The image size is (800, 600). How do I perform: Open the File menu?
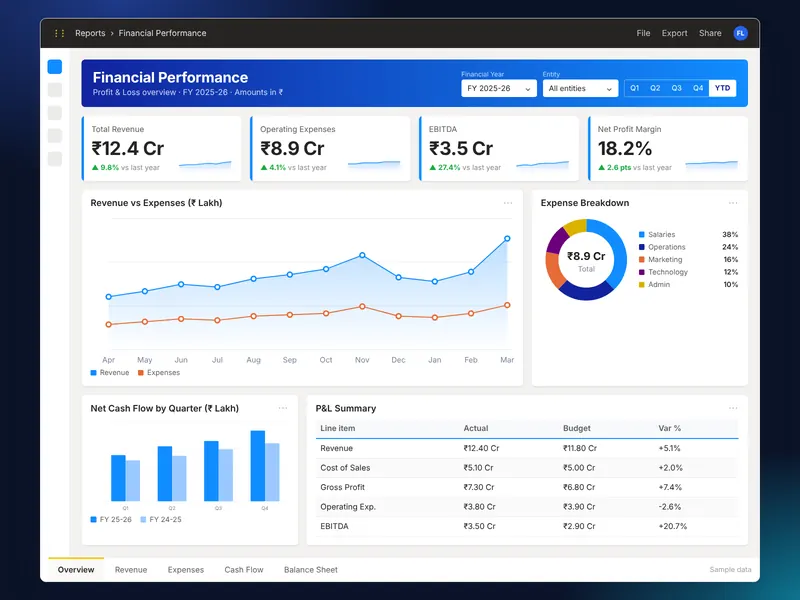(643, 33)
